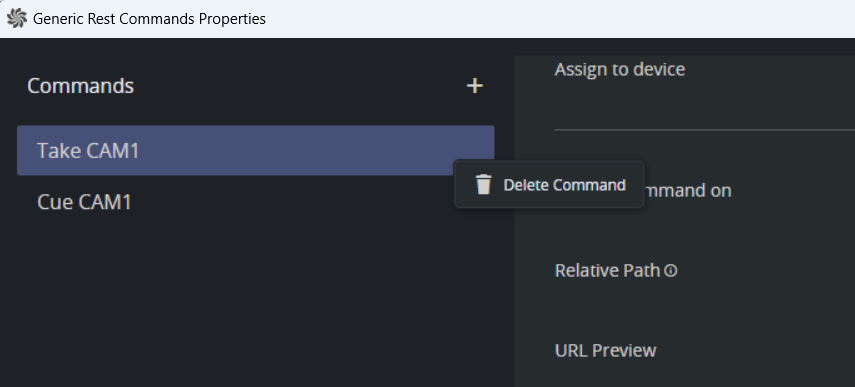This screenshot has width=855, height=387.
Task: Click the partially hidden 'mmand on' label
Action: 688,190
